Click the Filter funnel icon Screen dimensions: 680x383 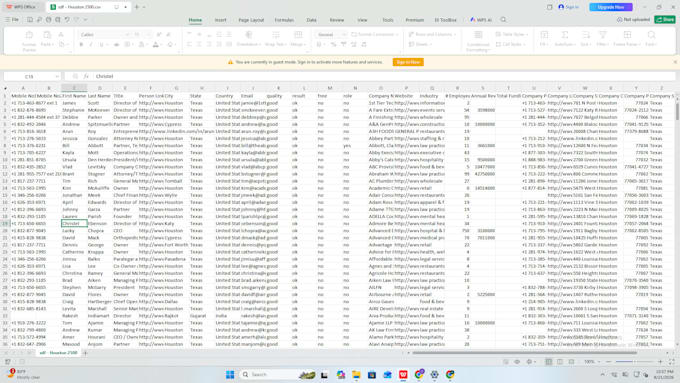coord(602,35)
